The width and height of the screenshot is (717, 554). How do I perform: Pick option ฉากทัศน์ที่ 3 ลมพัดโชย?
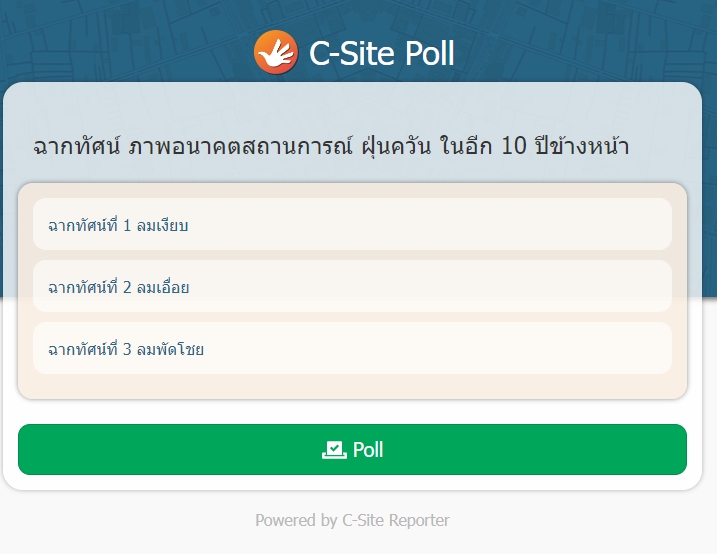352,348
